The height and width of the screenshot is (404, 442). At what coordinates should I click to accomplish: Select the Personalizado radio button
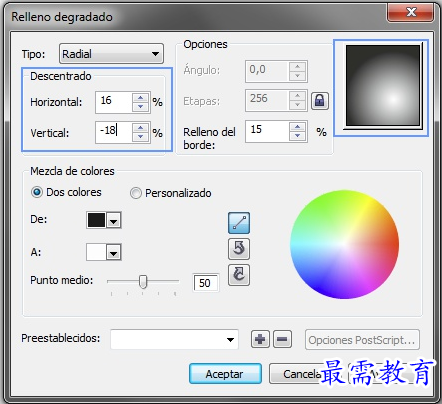pos(135,193)
